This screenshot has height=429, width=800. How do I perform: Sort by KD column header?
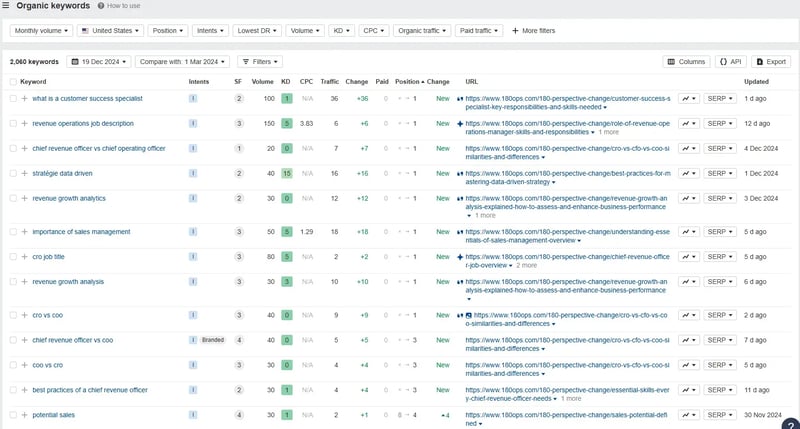point(286,82)
